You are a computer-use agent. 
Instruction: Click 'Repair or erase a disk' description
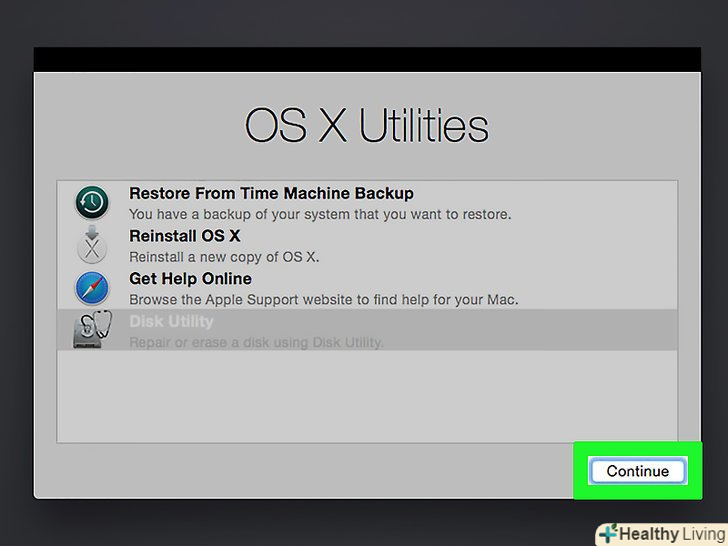pyautogui.click(x=256, y=343)
